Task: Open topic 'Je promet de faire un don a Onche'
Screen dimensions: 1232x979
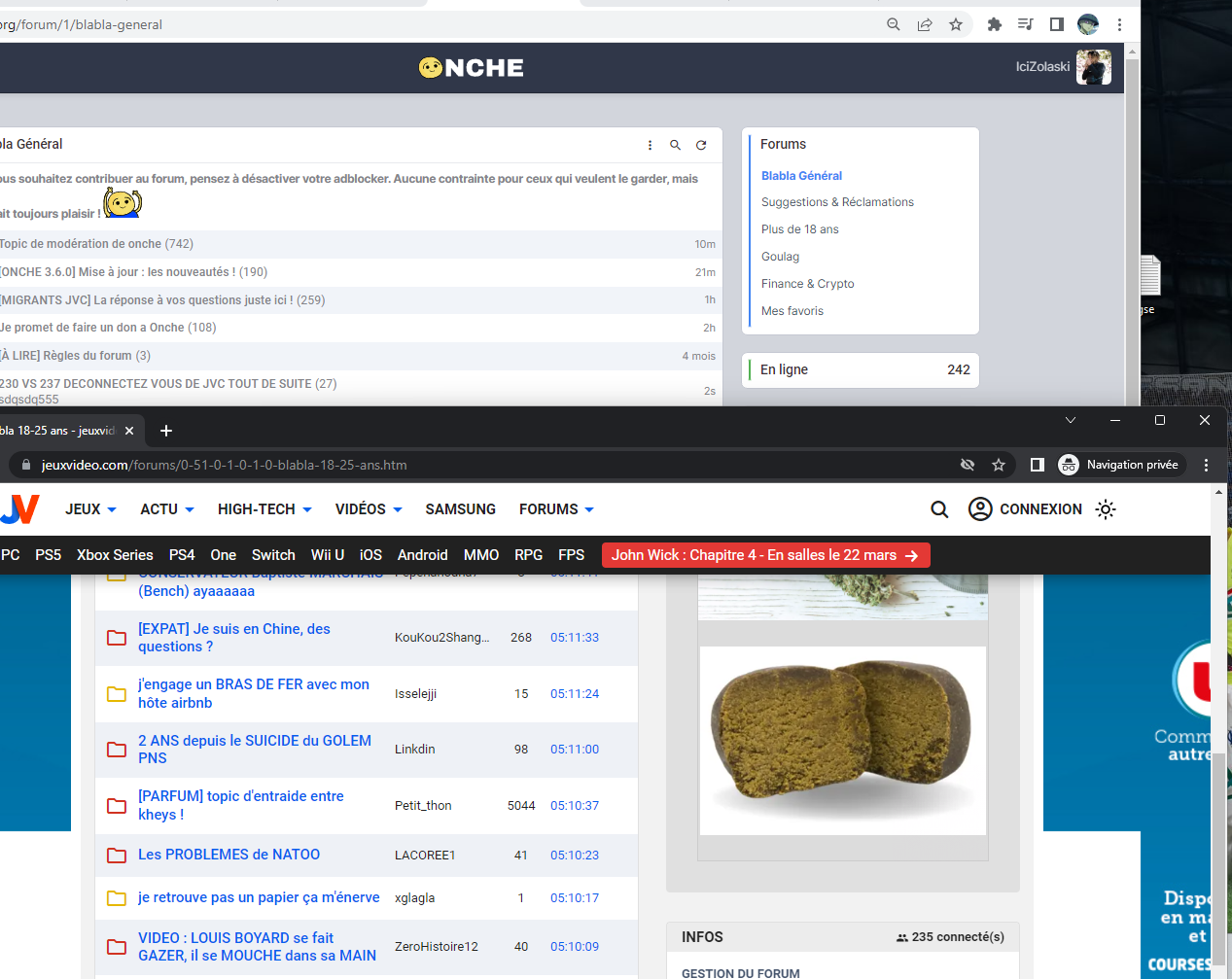Action: [x=92, y=328]
